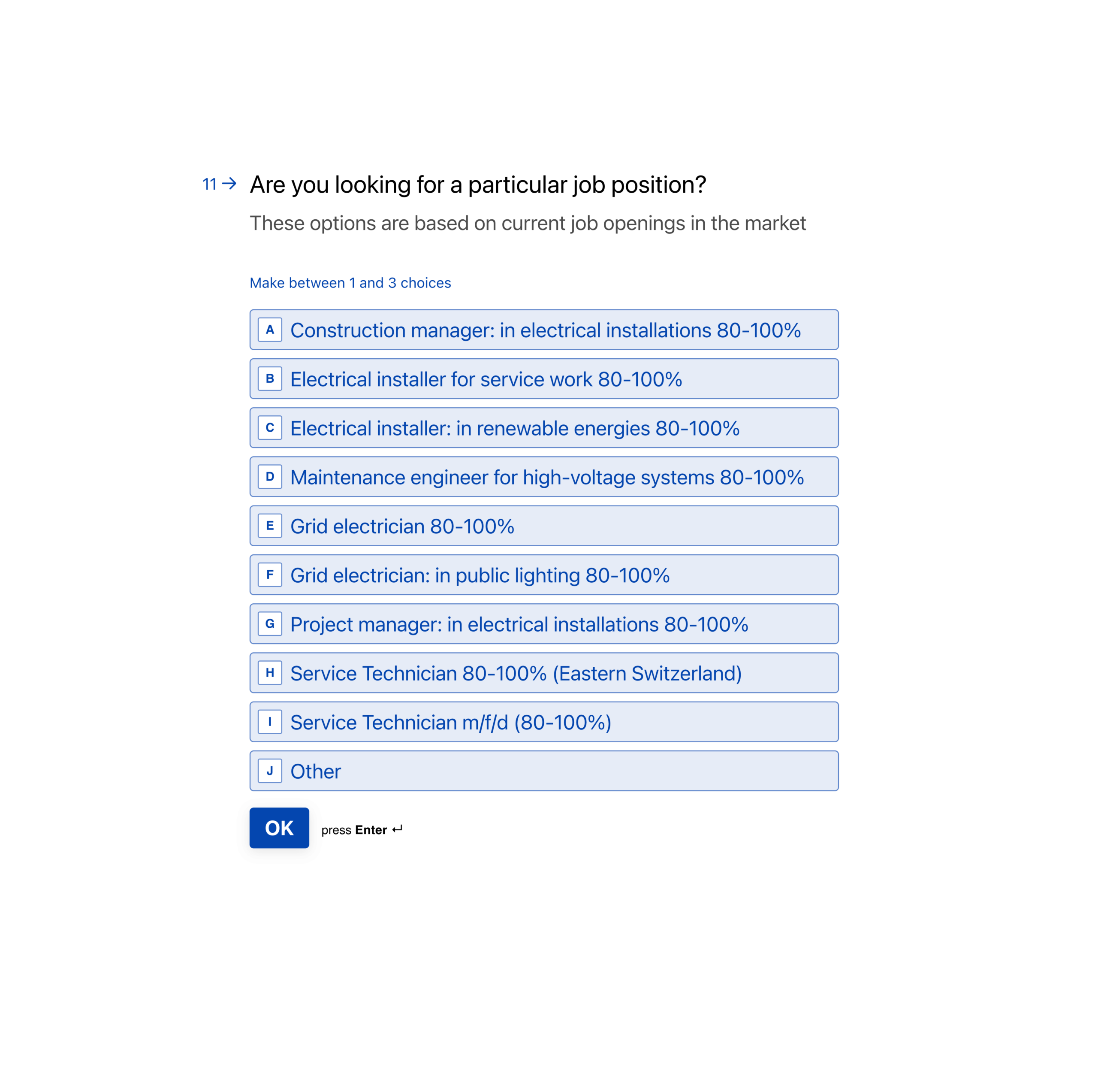Pick Service Technician Eastern Switzerland option
1098x1092 pixels.
pos(544,672)
